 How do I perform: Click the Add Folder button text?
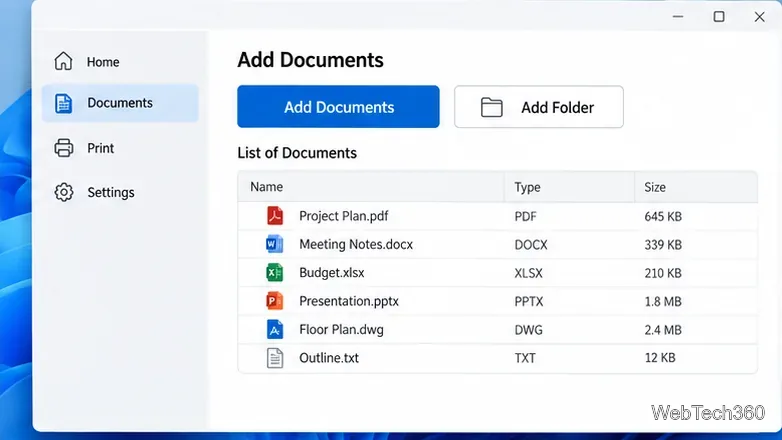tap(558, 107)
